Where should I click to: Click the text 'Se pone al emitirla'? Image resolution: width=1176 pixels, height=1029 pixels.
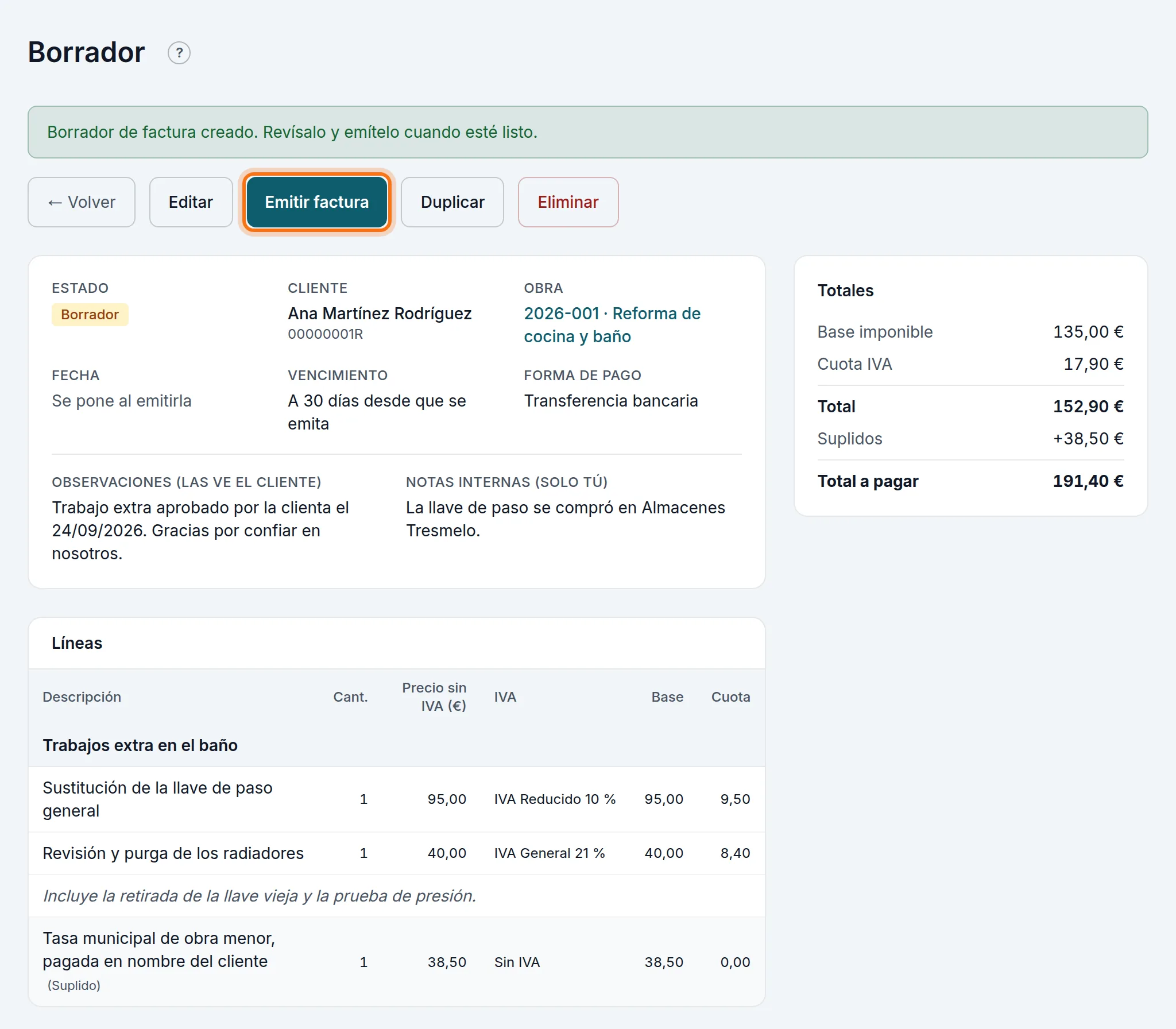[x=122, y=401]
